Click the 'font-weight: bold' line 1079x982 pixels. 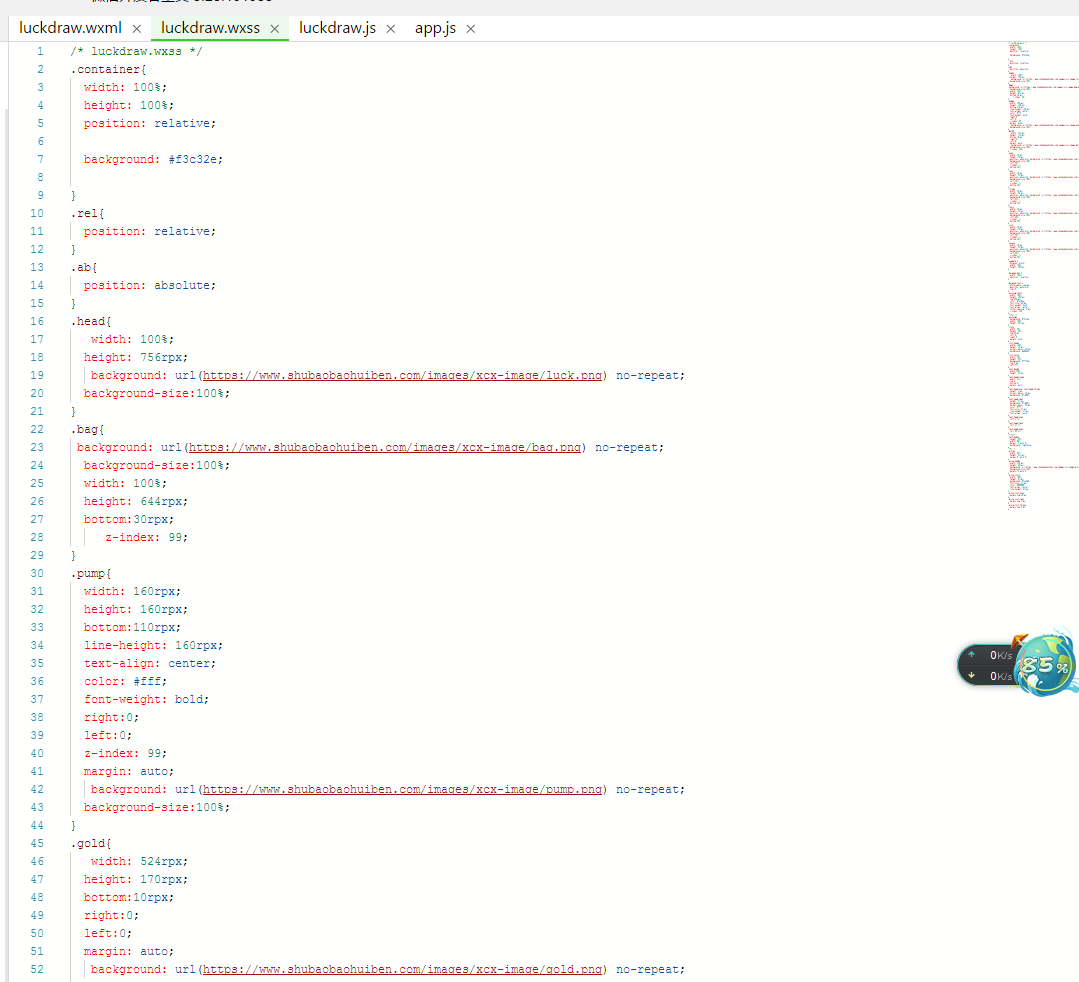147,699
